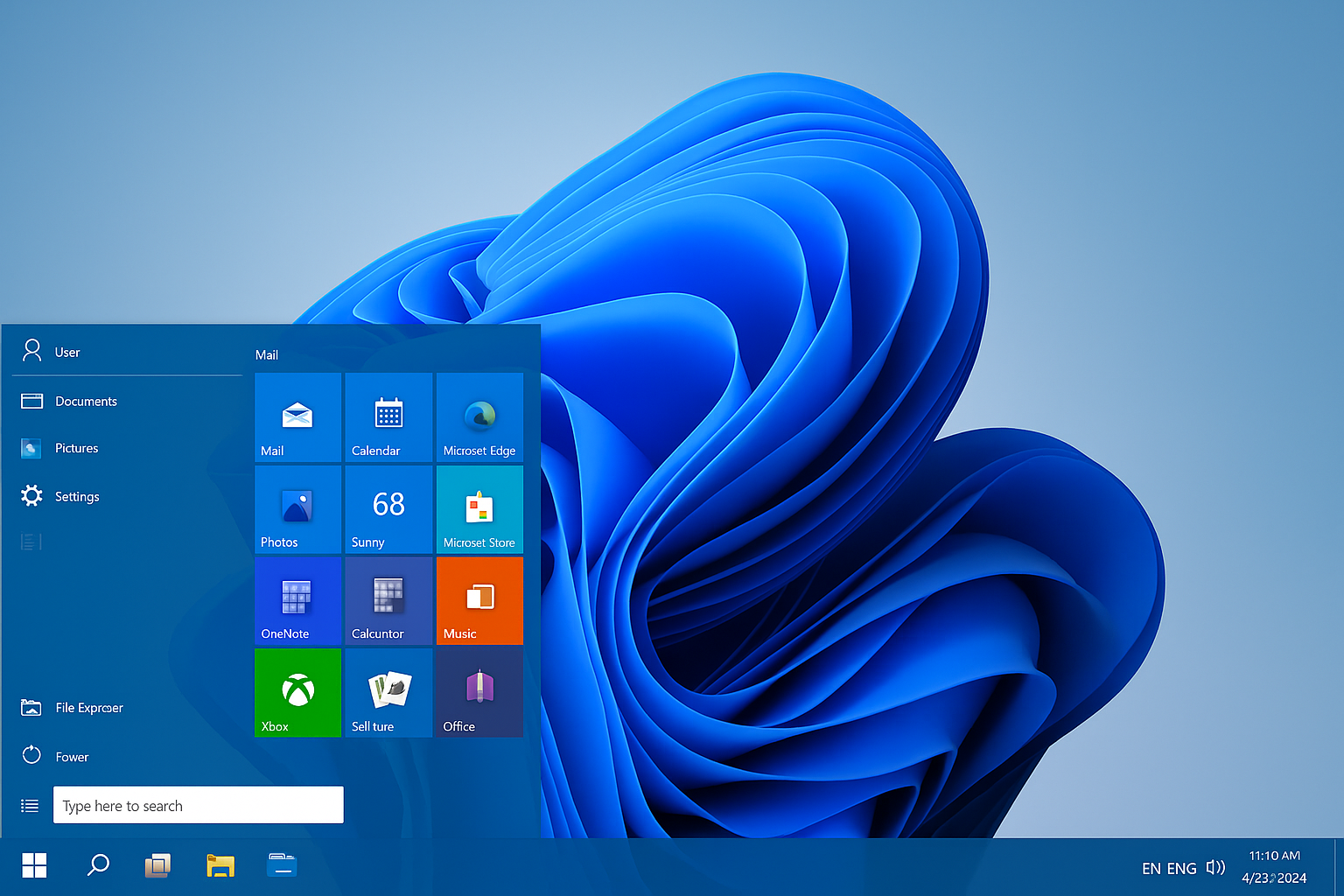1344x896 pixels.
Task: Launch the Microset Store
Action: click(479, 509)
